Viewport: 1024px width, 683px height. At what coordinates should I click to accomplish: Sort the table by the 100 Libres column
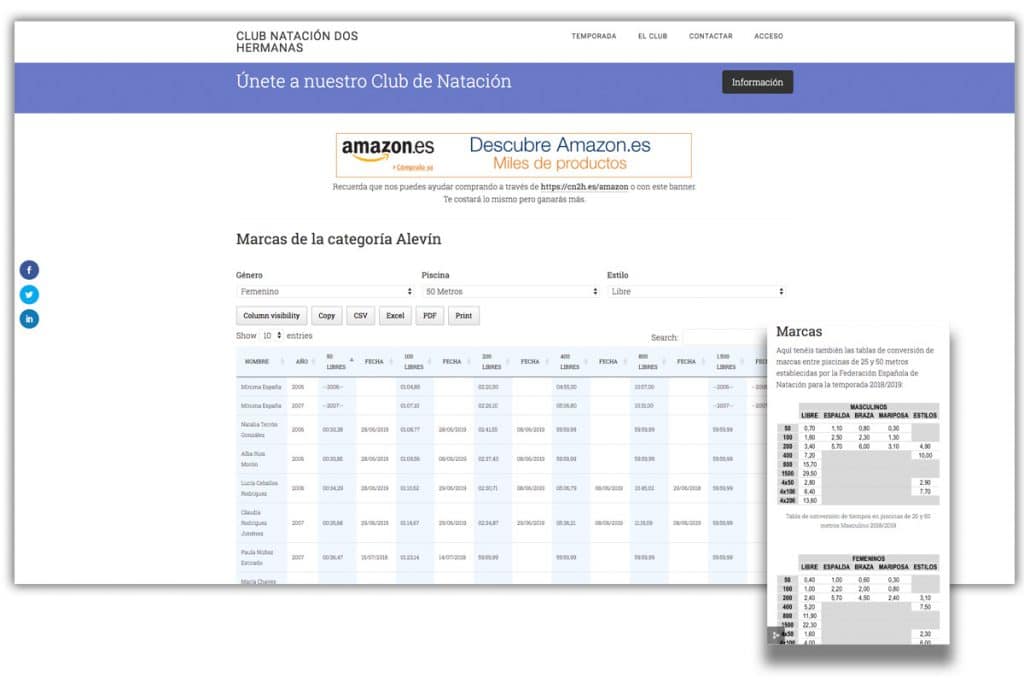413,361
